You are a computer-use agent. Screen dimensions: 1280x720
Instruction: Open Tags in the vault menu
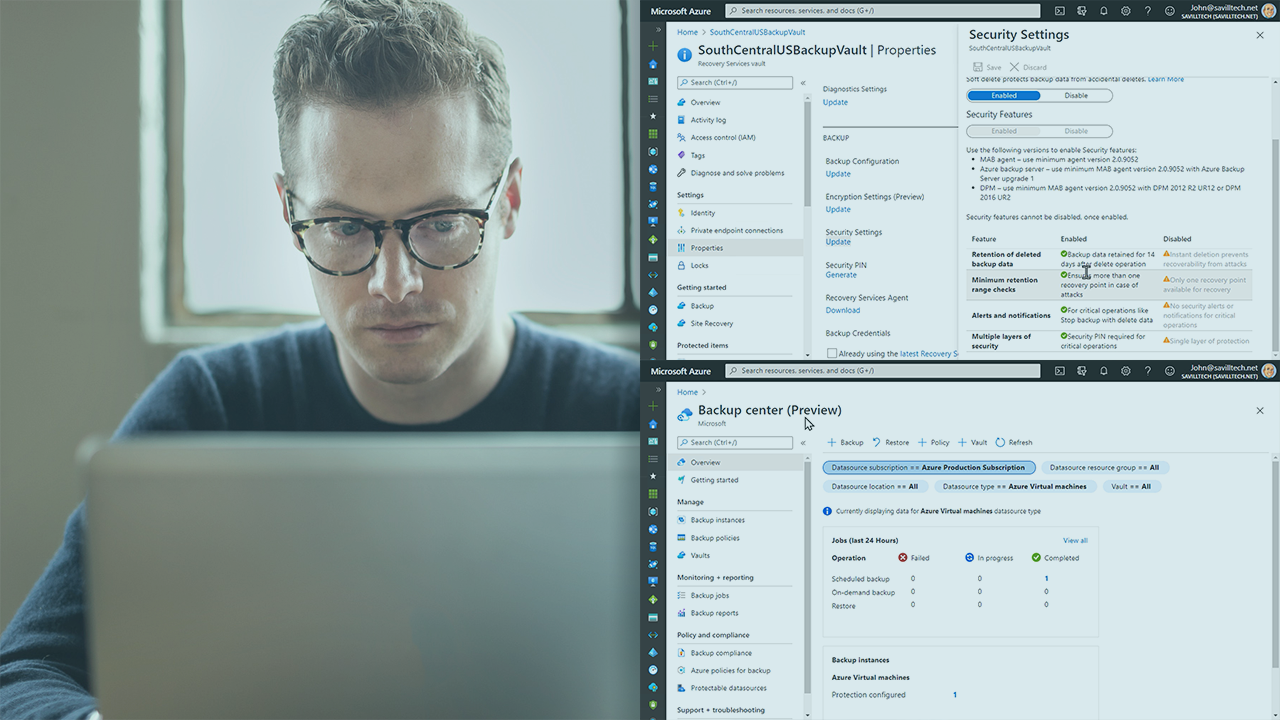click(x=697, y=155)
